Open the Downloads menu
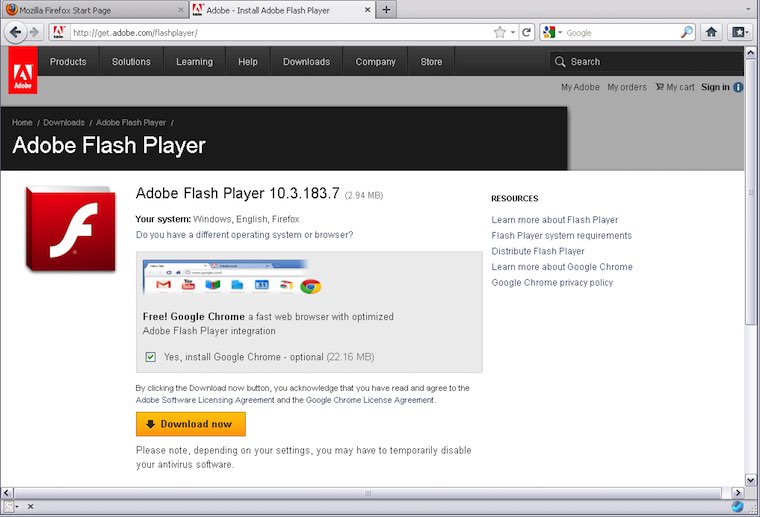The width and height of the screenshot is (760, 517). tap(306, 62)
